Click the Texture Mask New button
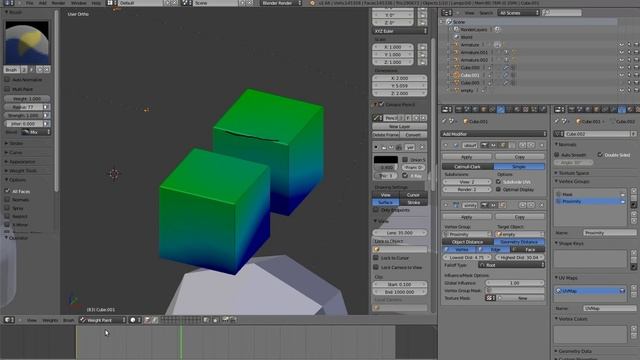 (522, 298)
